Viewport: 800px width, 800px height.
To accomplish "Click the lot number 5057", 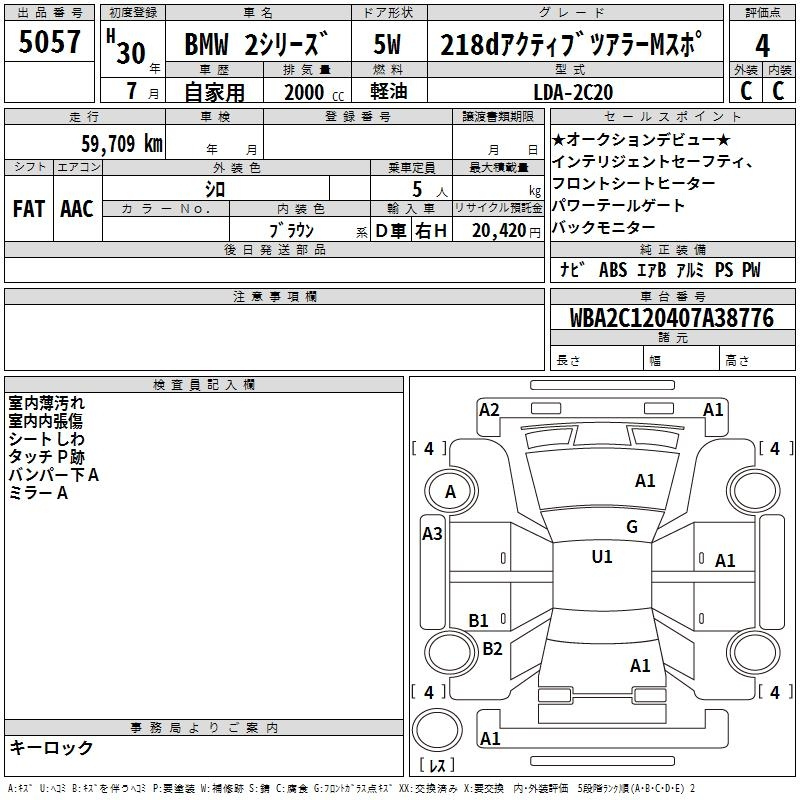I will tap(49, 42).
